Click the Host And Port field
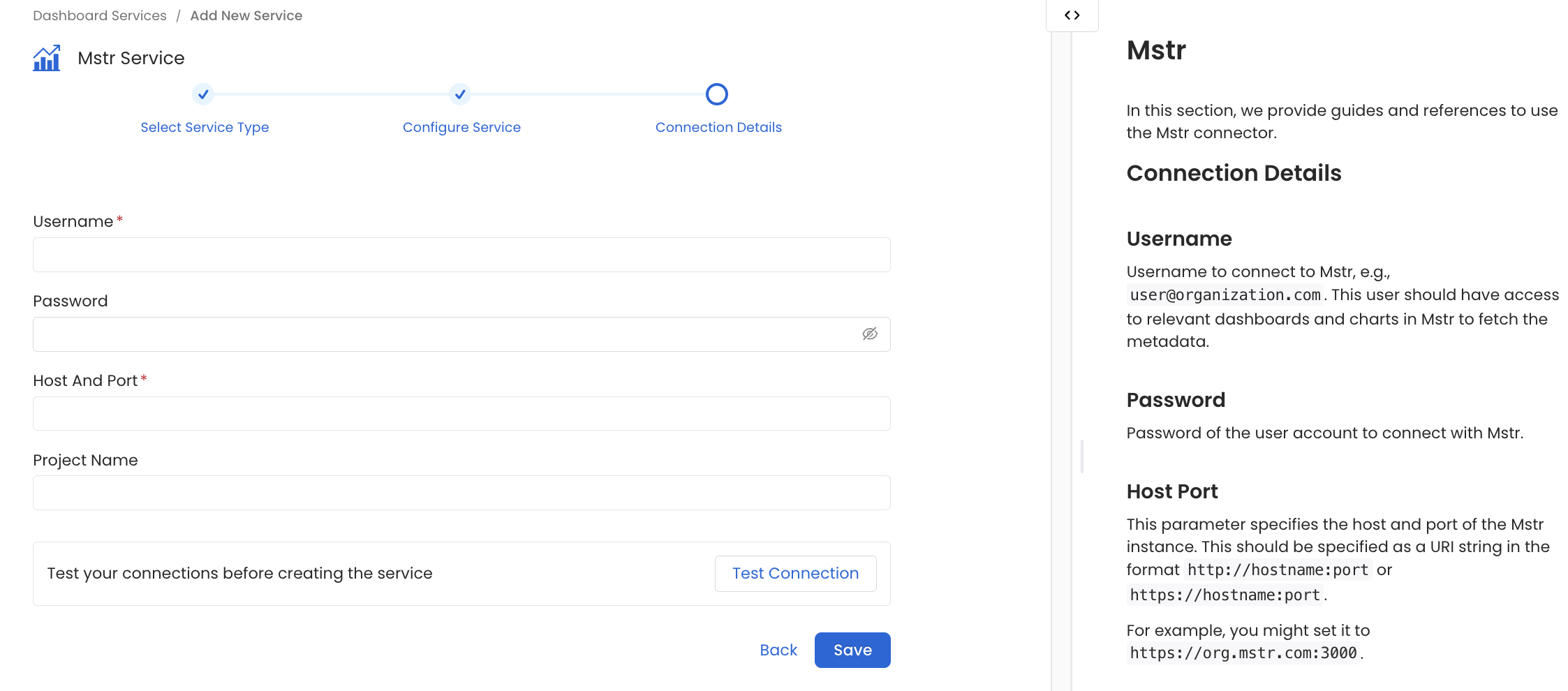Screen dimensions: 1568x691 (461, 413)
